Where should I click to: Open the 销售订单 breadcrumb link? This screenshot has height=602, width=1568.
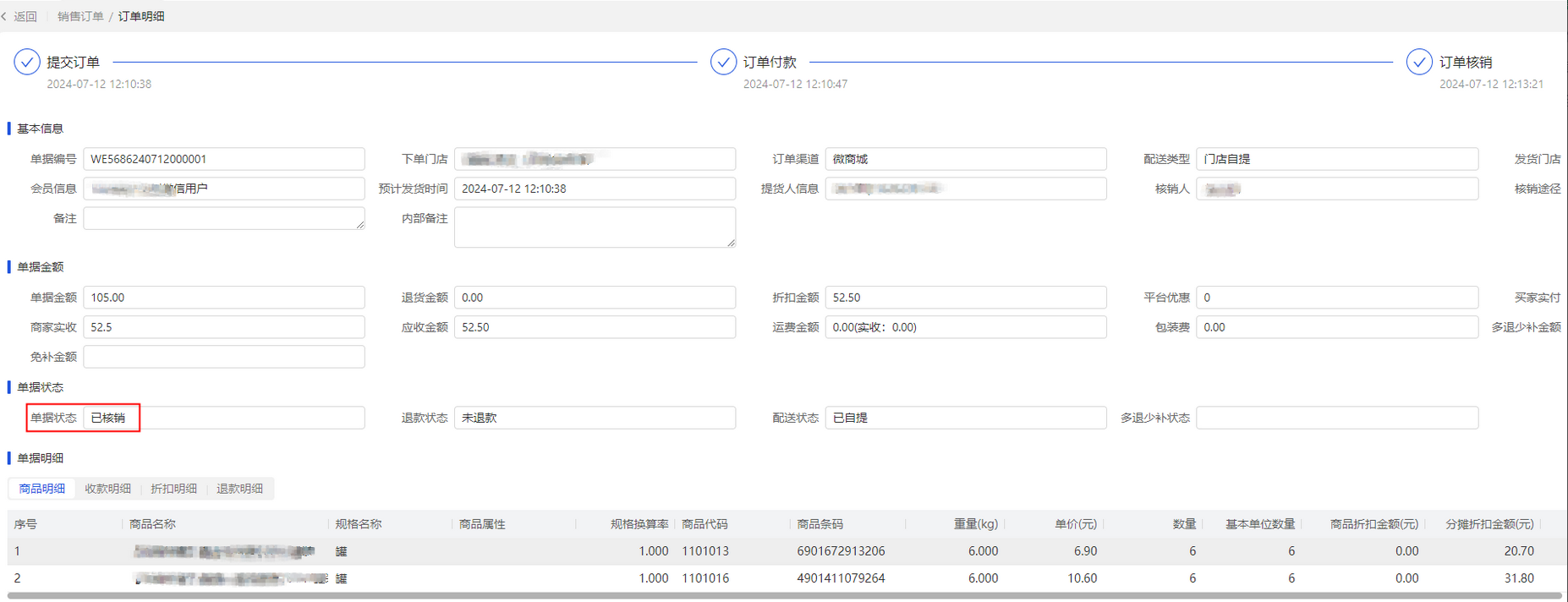click(80, 16)
